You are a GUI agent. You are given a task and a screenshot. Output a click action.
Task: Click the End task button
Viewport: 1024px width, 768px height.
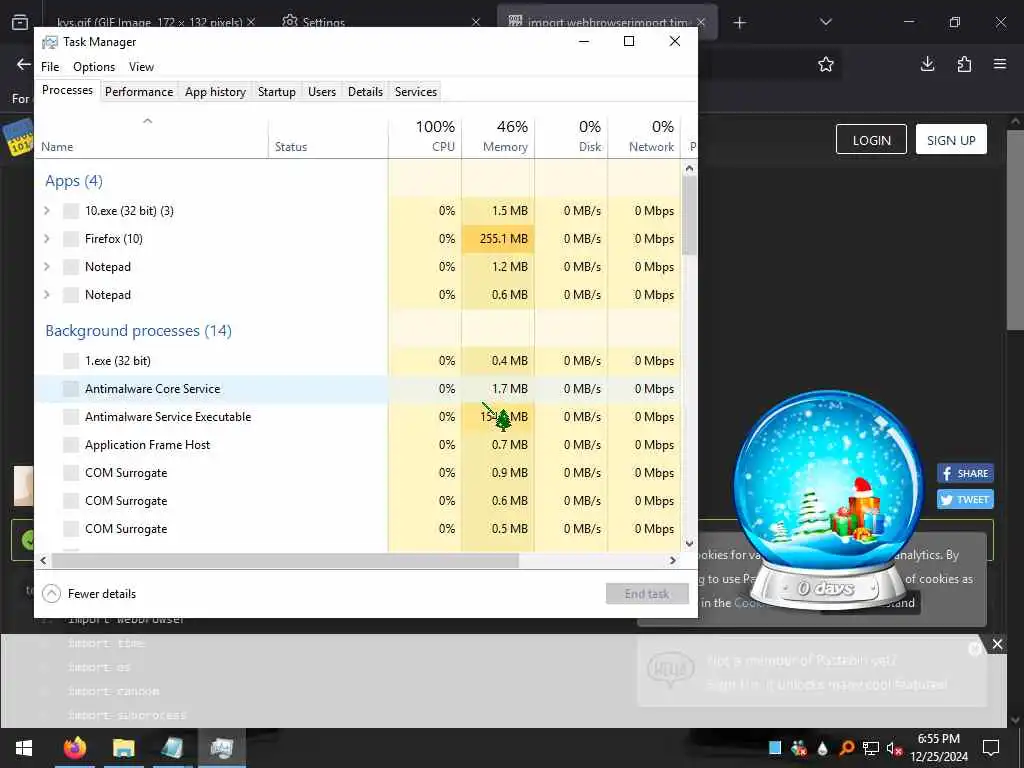point(647,594)
